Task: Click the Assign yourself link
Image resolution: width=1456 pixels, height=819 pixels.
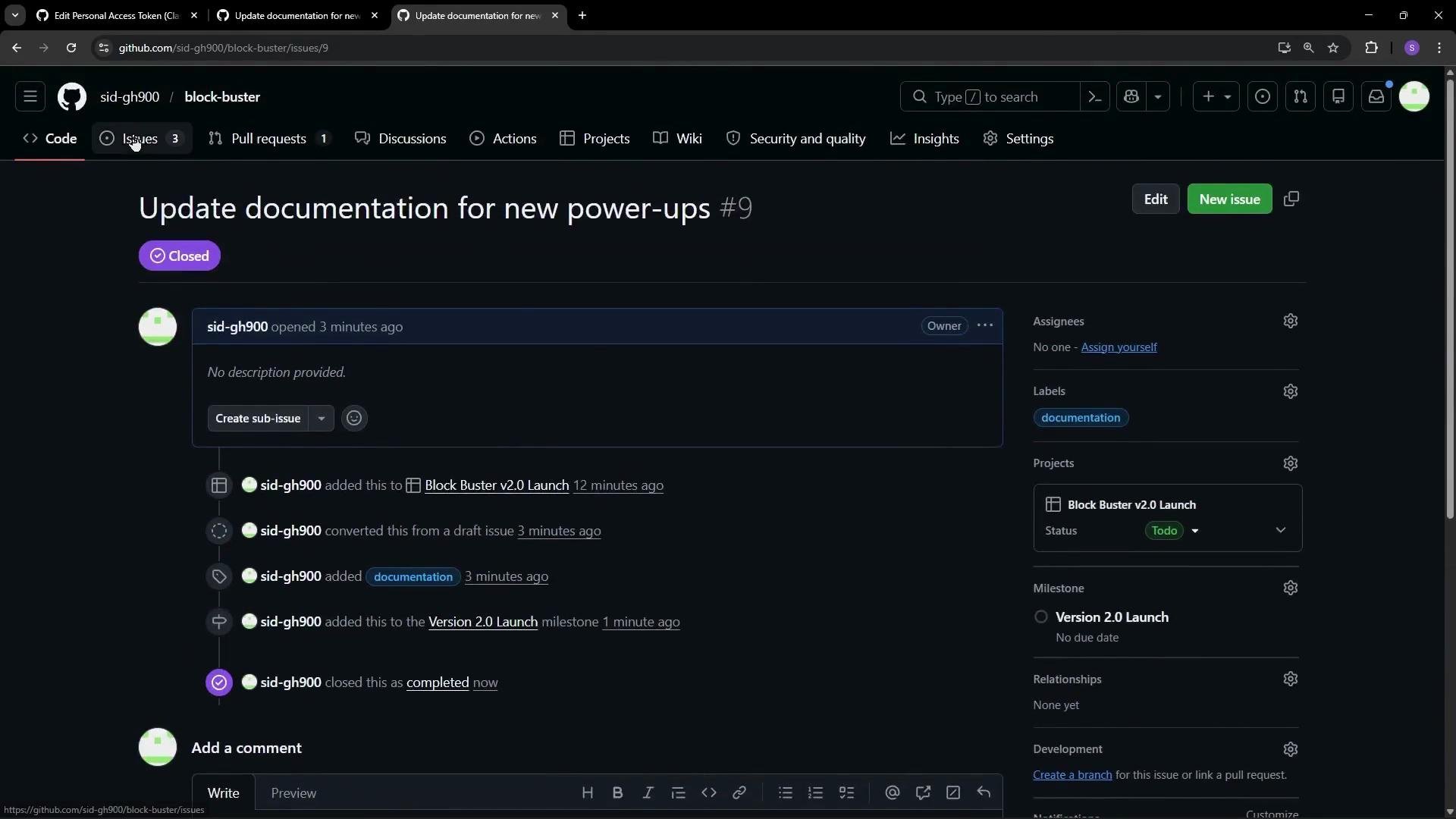Action: [x=1119, y=347]
